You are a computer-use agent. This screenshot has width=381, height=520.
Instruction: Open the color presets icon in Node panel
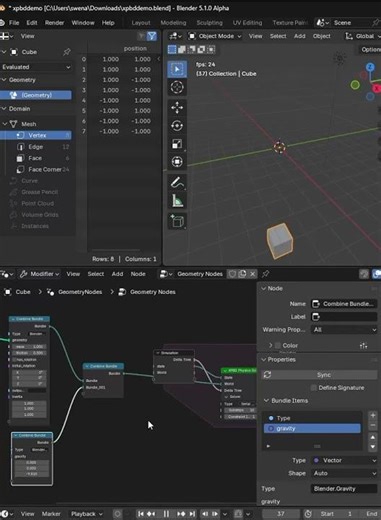[363, 346]
